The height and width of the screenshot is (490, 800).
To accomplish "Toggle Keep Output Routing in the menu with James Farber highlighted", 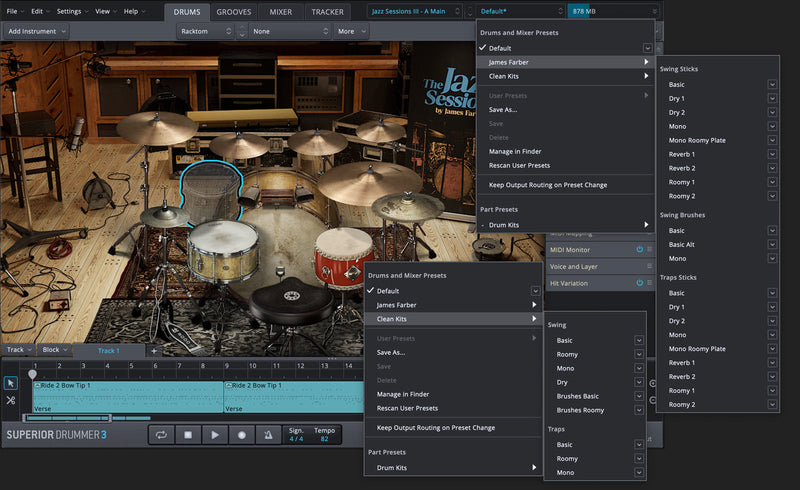I will (548, 185).
